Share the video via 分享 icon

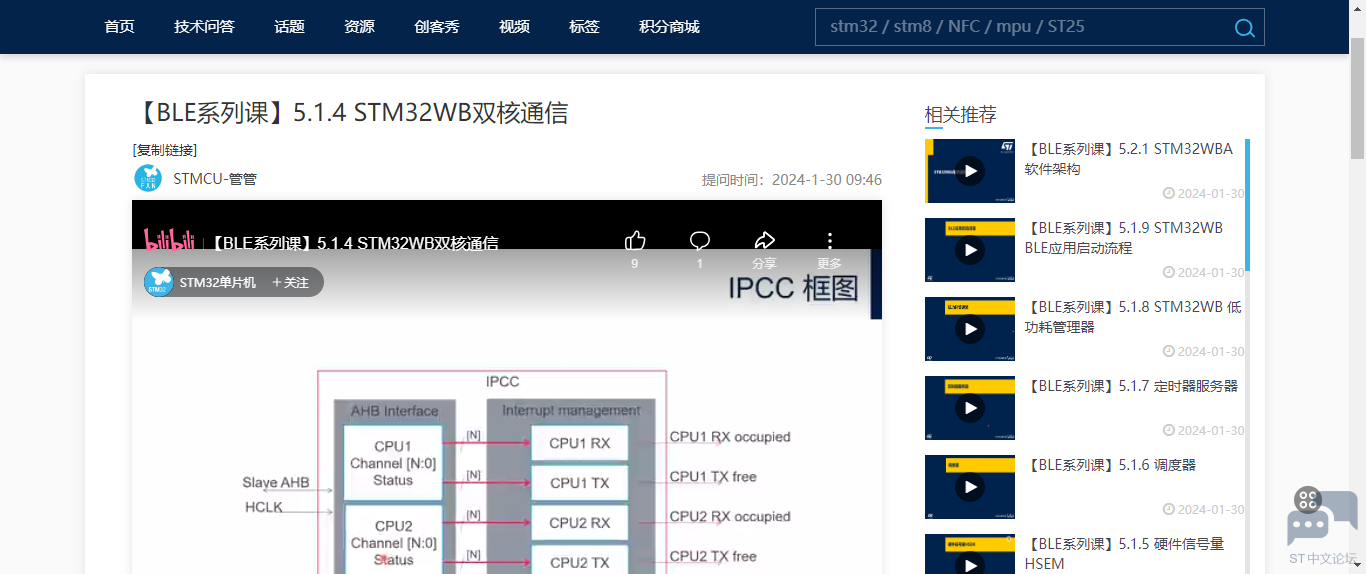pos(764,241)
